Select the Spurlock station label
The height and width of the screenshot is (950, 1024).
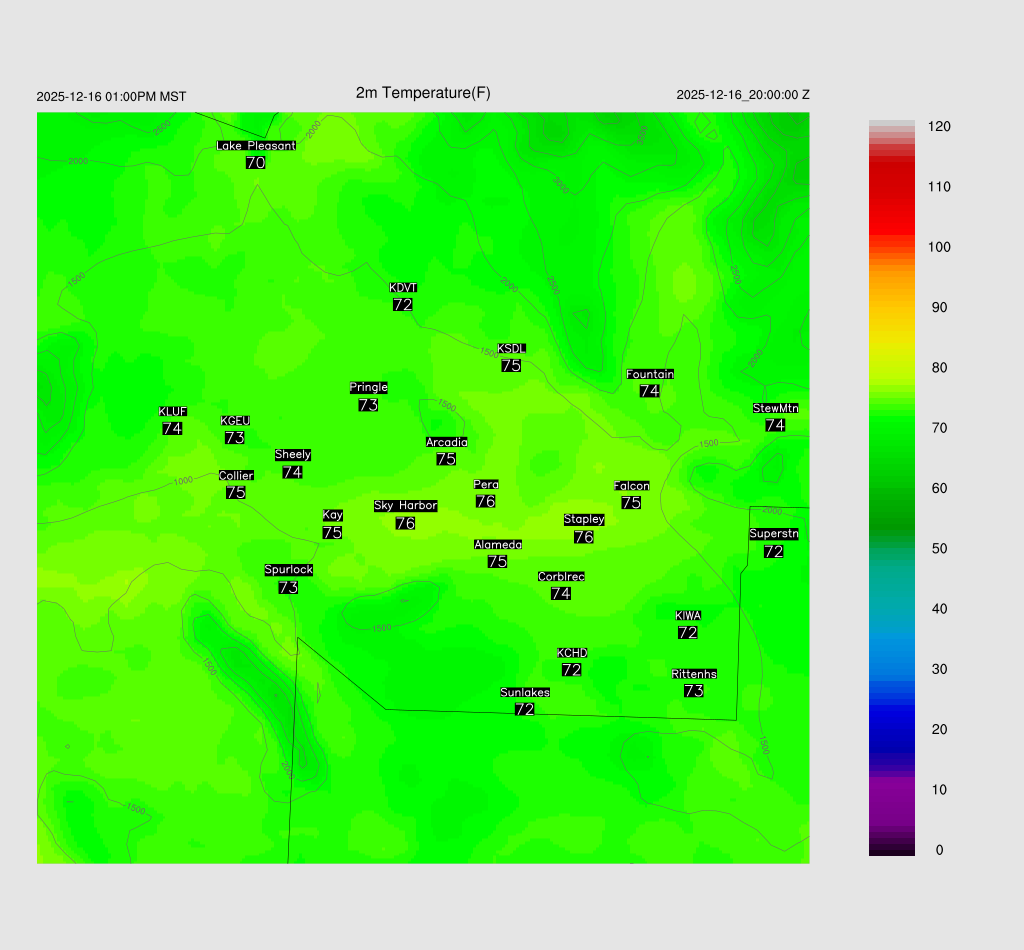(x=288, y=570)
